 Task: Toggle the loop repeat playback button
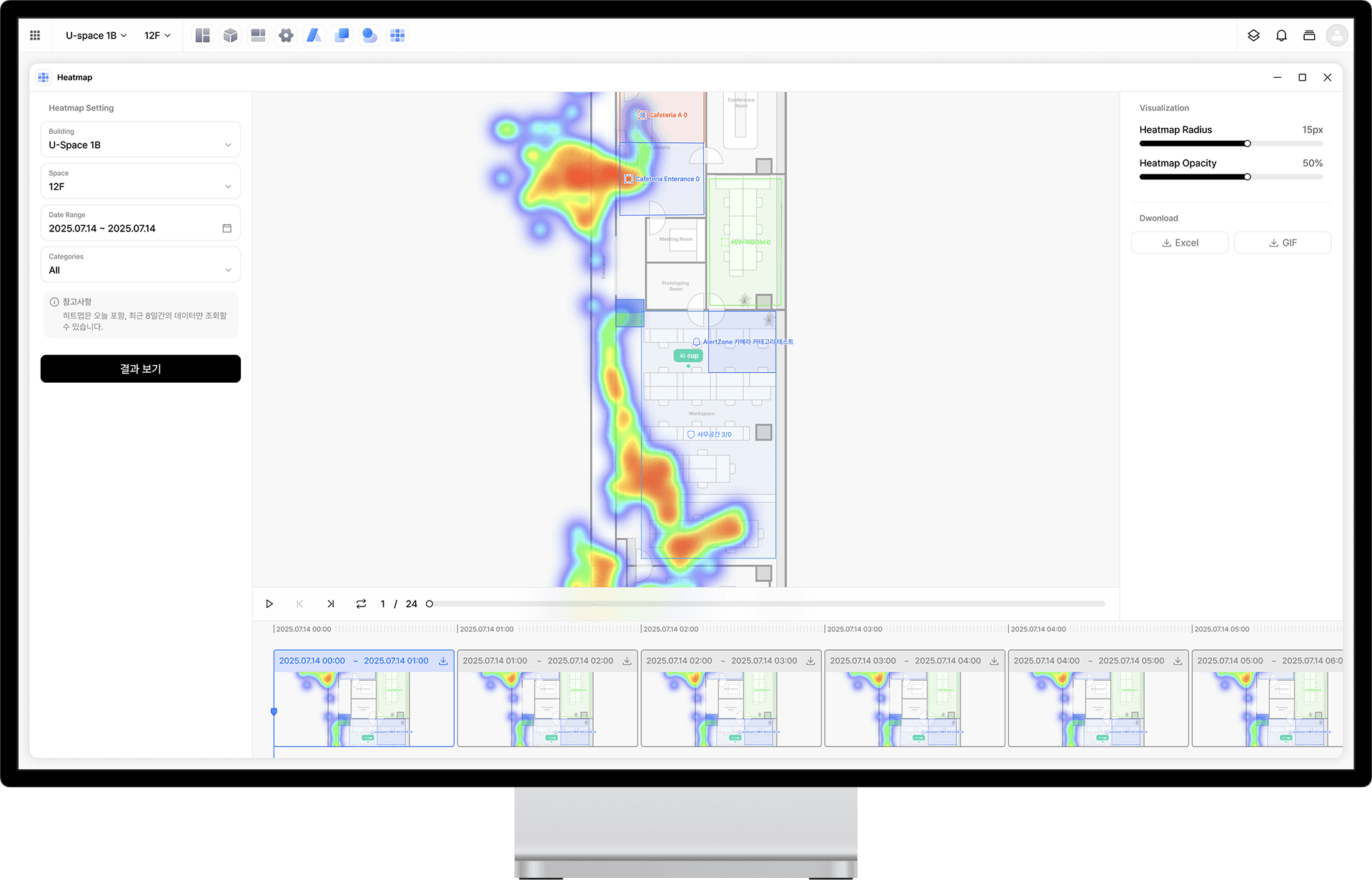pyautogui.click(x=361, y=604)
